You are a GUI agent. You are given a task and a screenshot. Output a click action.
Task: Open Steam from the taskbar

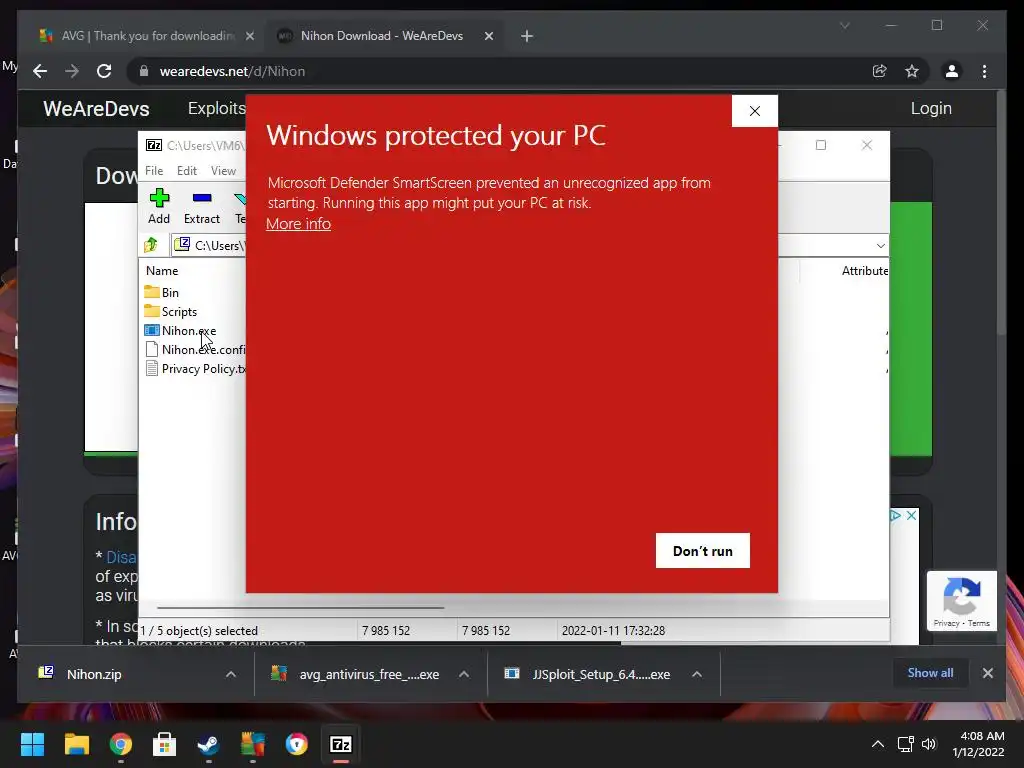pyautogui.click(x=208, y=744)
